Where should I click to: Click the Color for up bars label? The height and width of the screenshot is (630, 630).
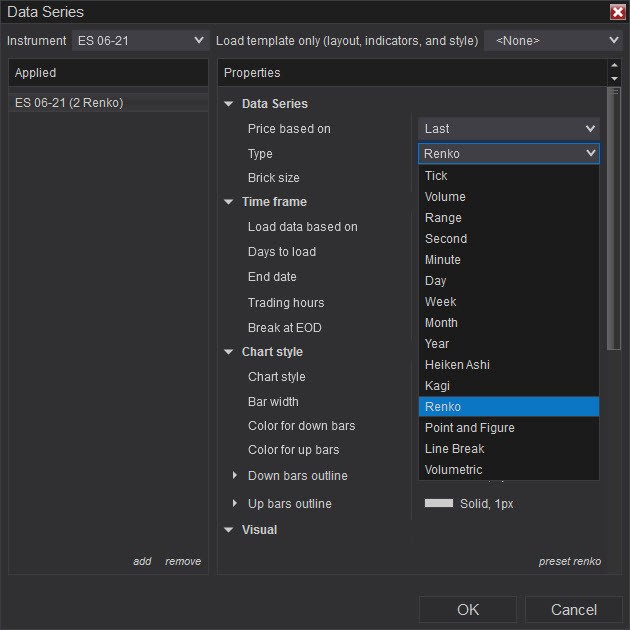(x=293, y=450)
